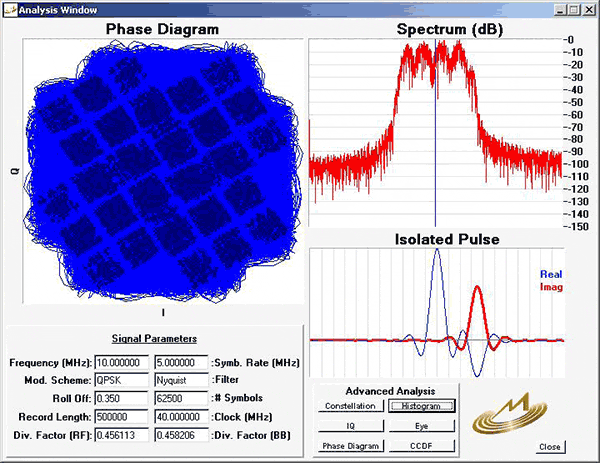Open the Histogram analysis
The image size is (600, 463).
[421, 406]
